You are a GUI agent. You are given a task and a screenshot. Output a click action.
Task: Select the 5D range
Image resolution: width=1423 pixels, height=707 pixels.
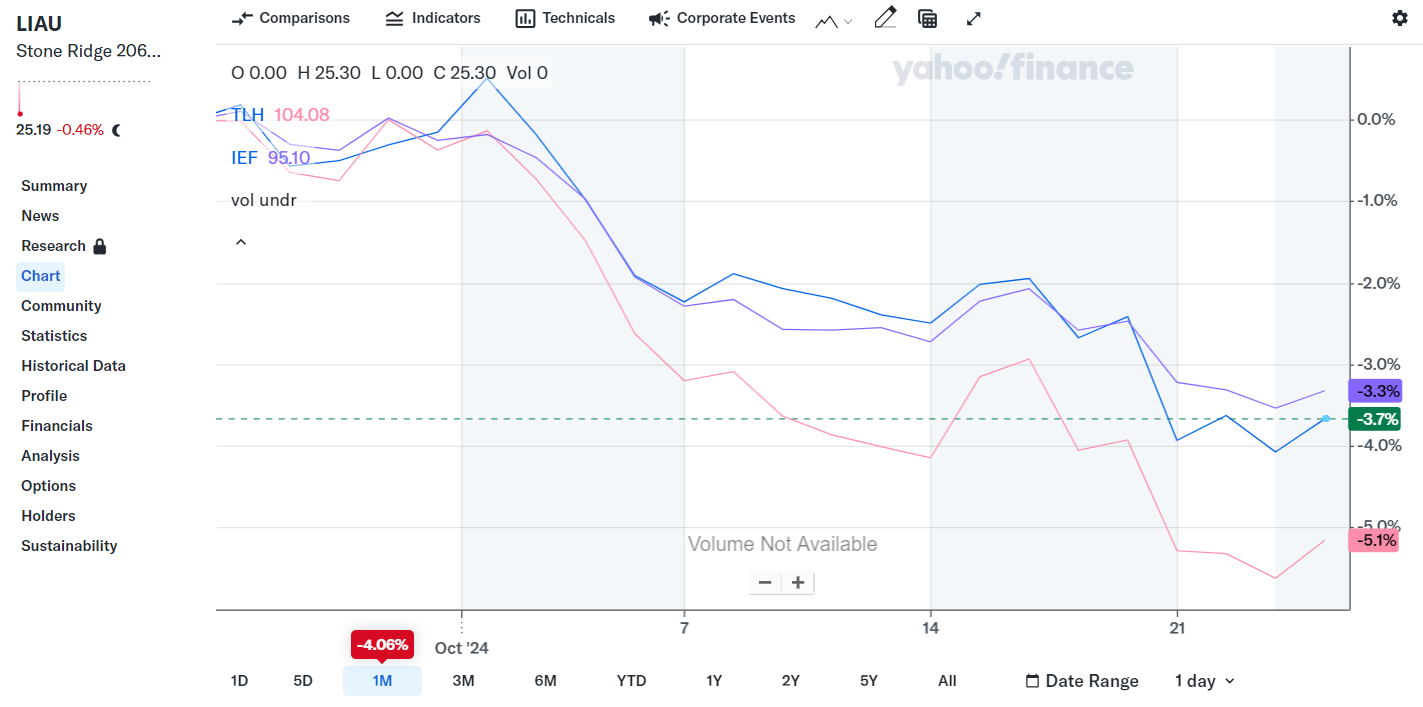(303, 681)
